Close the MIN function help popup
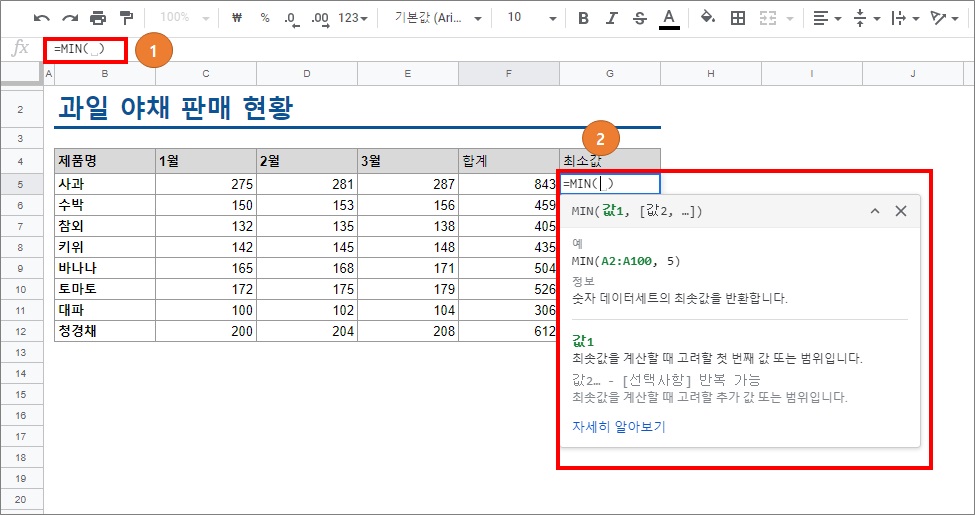This screenshot has width=975, height=515. coord(900,211)
